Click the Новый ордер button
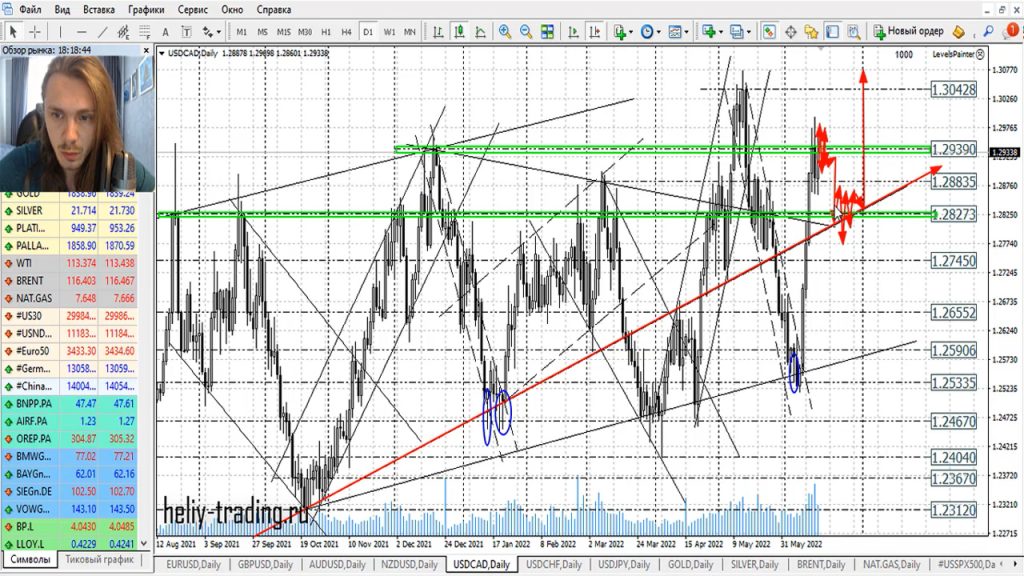This screenshot has width=1024, height=576. 907,31
